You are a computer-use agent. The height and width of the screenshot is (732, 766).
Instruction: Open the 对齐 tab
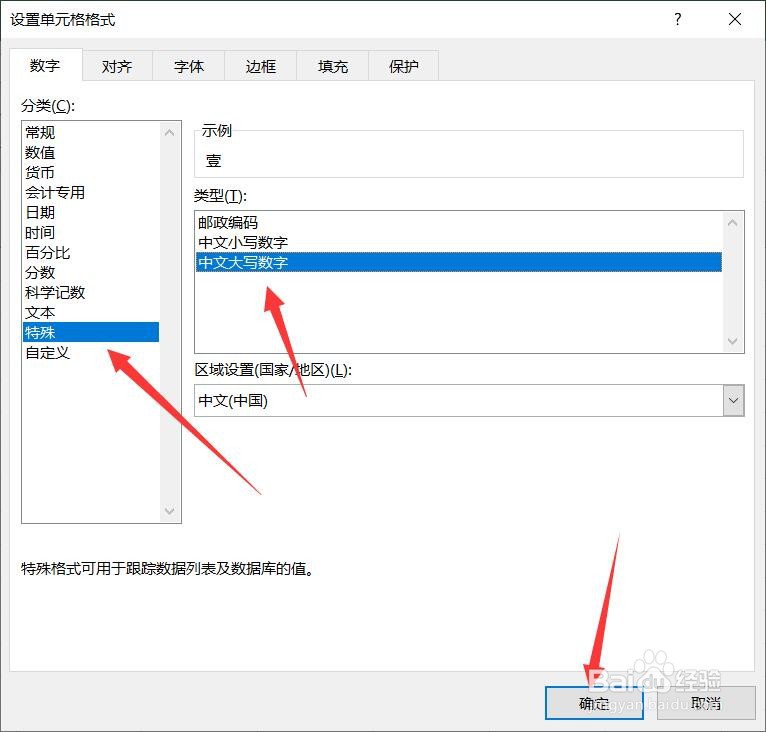[x=117, y=66]
